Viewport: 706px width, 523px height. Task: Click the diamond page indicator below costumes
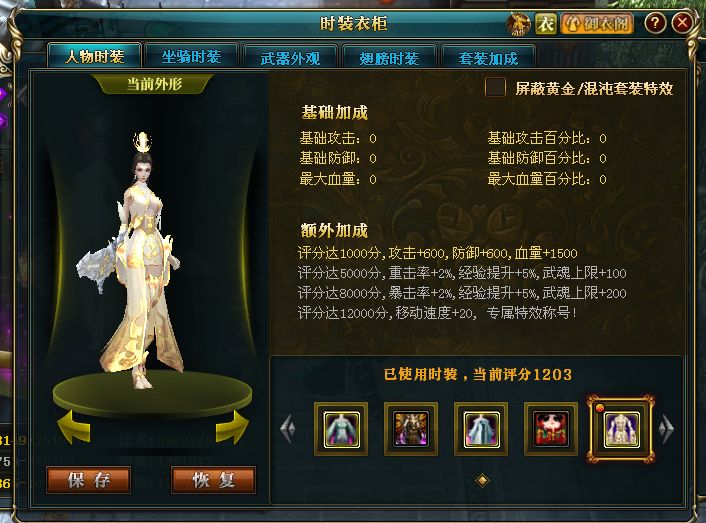(x=482, y=480)
